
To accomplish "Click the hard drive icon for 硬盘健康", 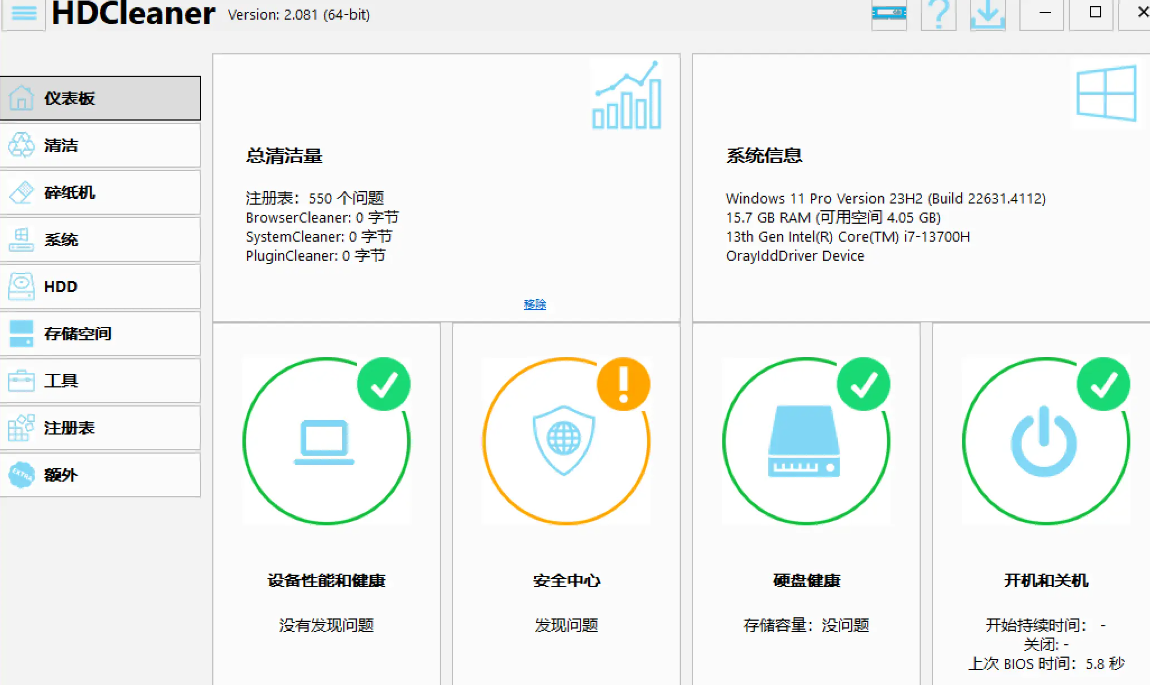I will pyautogui.click(x=804, y=442).
